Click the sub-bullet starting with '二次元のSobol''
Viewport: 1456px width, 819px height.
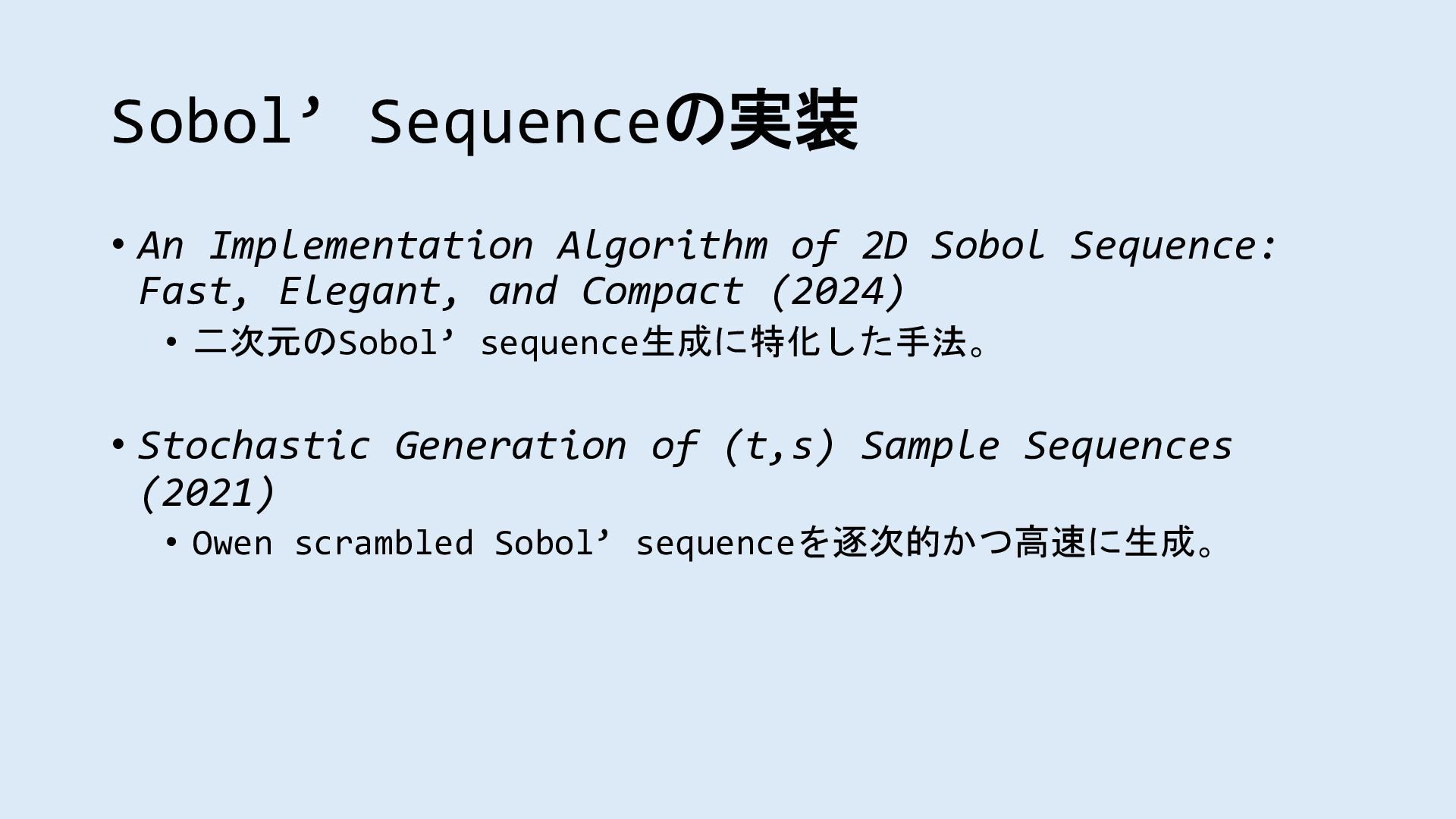tap(591, 343)
